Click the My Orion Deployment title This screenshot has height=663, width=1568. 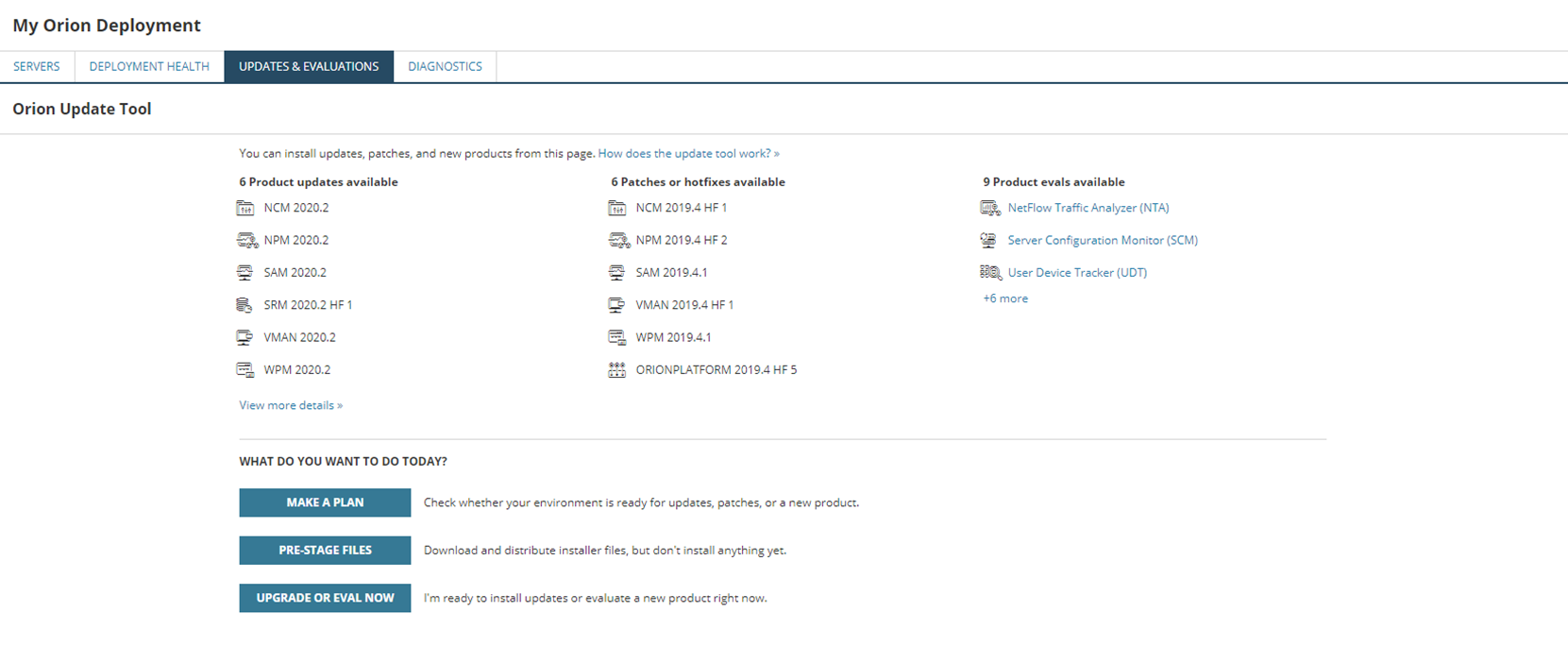click(107, 25)
